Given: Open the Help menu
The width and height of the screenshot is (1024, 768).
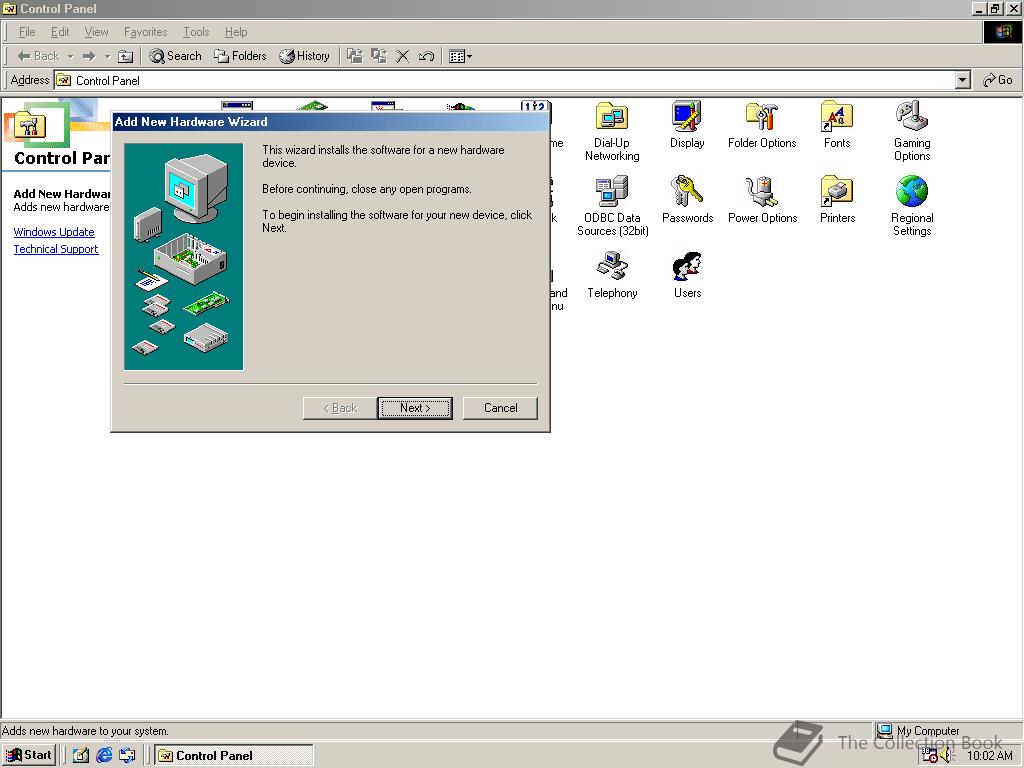Looking at the screenshot, I should [236, 32].
